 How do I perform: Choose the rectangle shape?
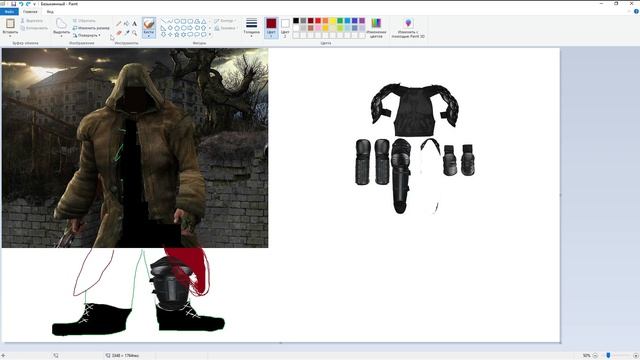pyautogui.click(x=183, y=21)
